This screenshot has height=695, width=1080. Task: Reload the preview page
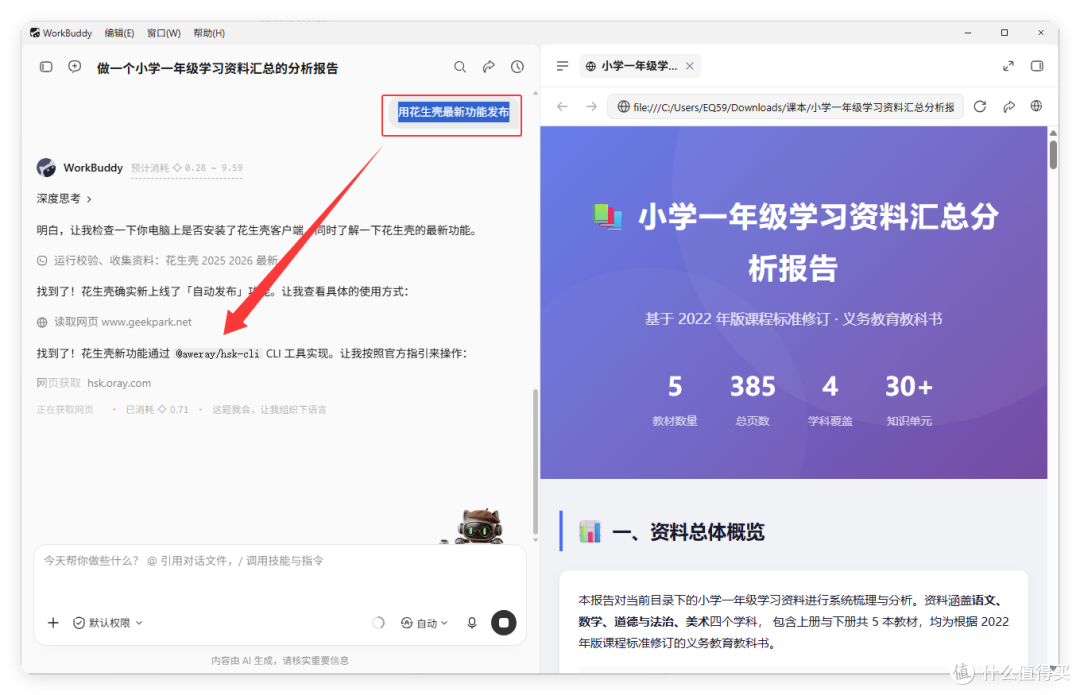(980, 107)
